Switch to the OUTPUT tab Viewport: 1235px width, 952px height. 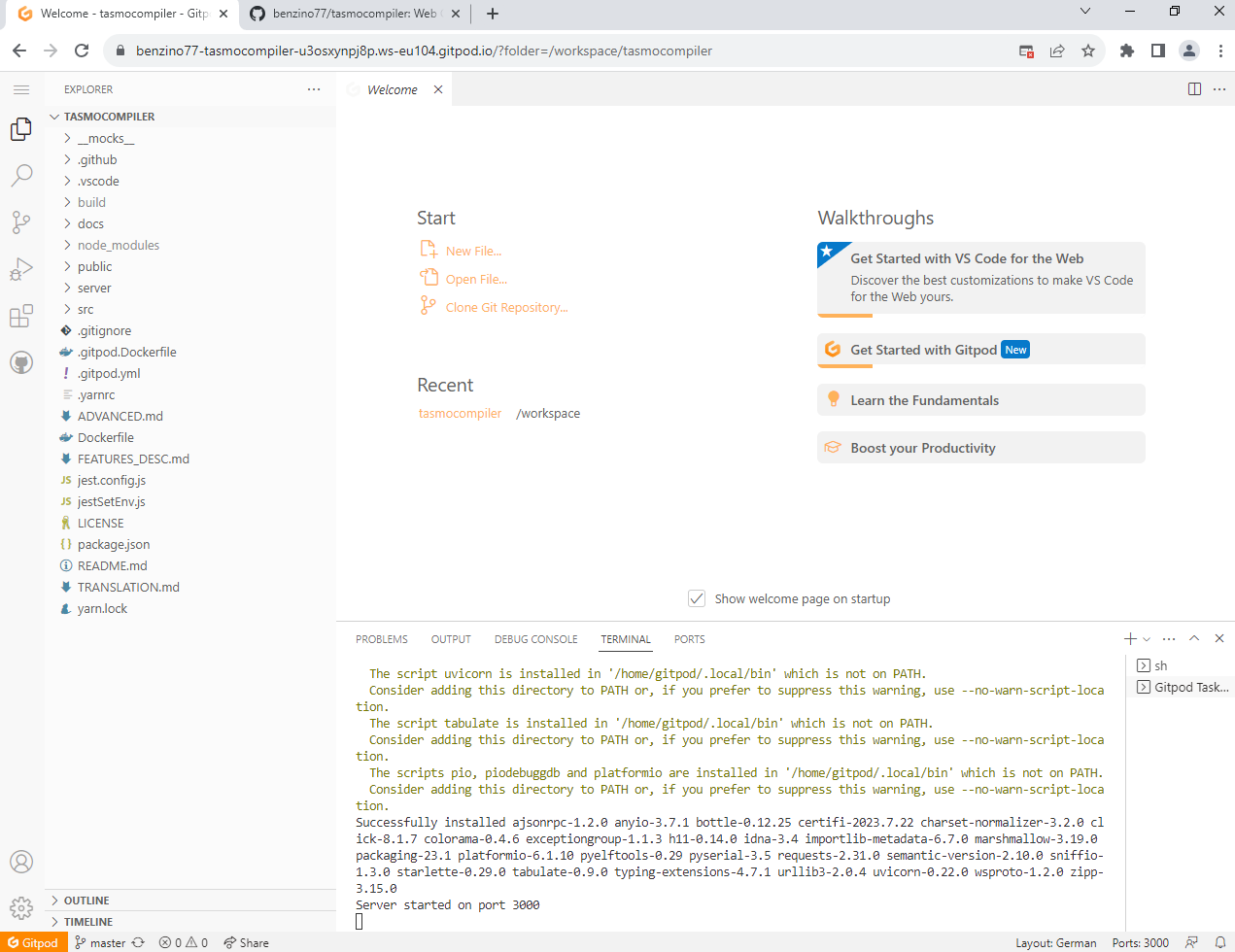tap(451, 639)
